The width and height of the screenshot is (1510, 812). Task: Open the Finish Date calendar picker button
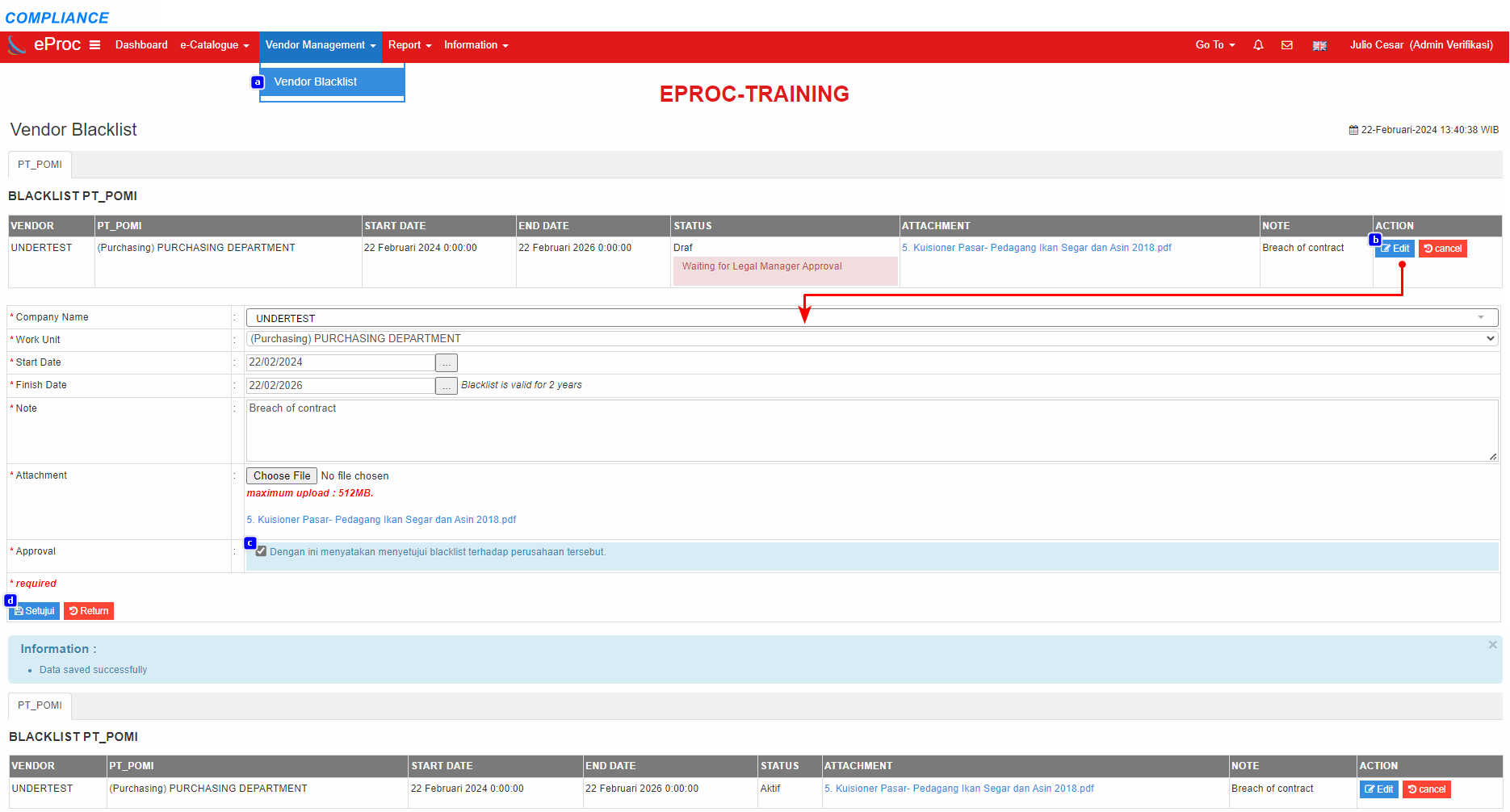click(446, 386)
